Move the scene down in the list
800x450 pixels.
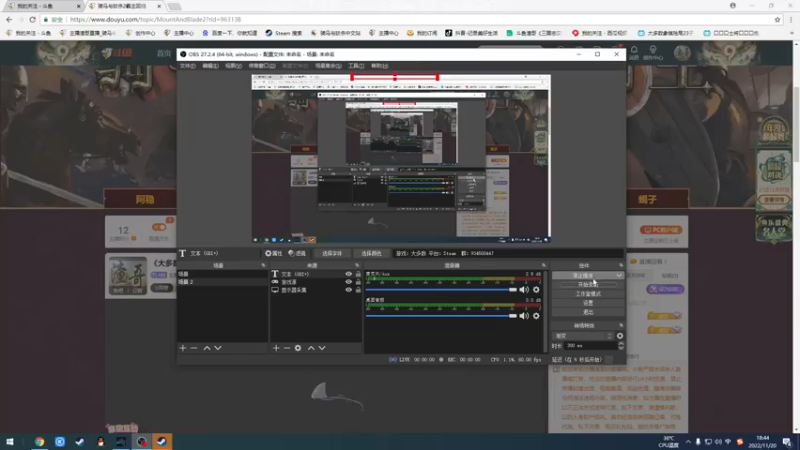pos(218,348)
